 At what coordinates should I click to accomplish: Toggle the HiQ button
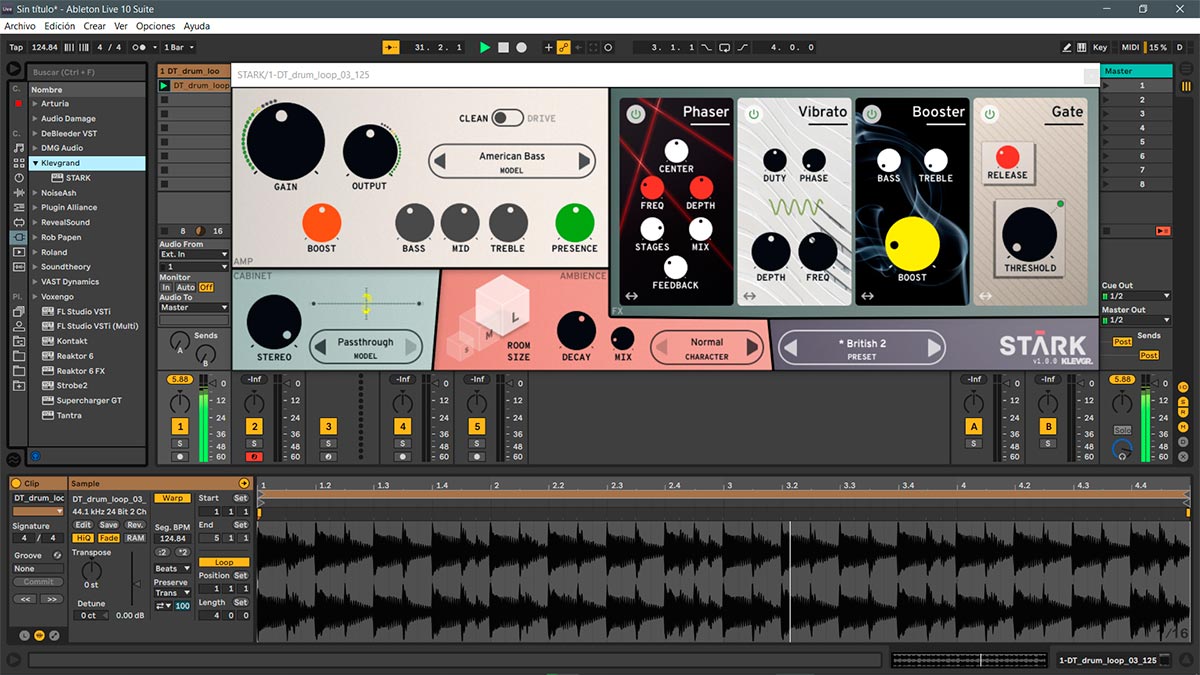click(x=83, y=538)
